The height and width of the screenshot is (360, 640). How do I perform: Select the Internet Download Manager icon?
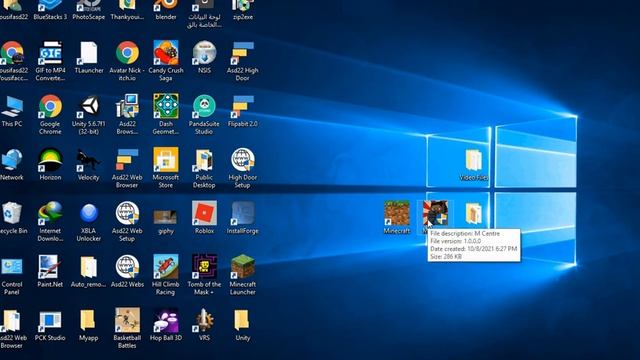pyautogui.click(x=50, y=221)
